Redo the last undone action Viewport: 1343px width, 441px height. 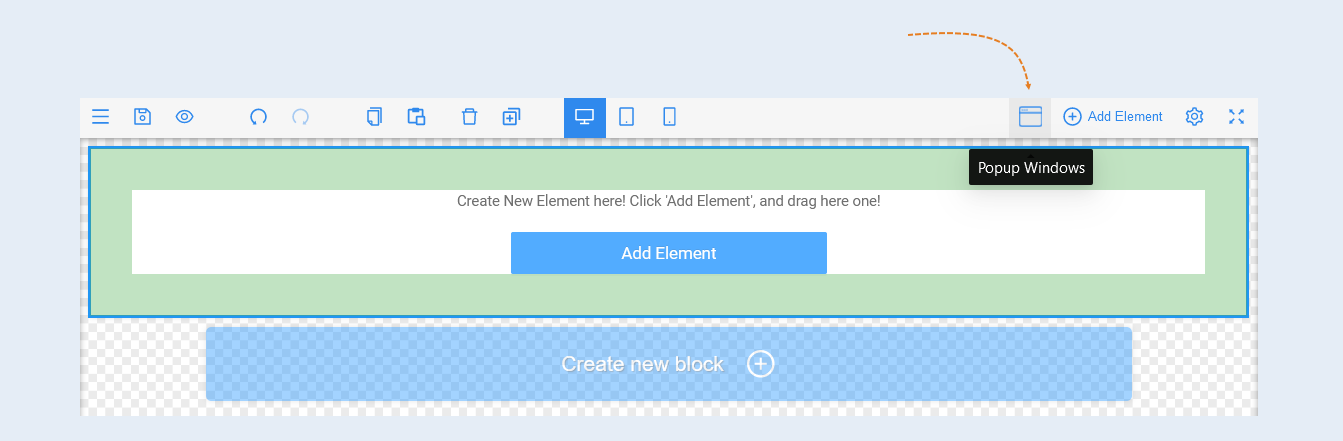pyautogui.click(x=301, y=117)
